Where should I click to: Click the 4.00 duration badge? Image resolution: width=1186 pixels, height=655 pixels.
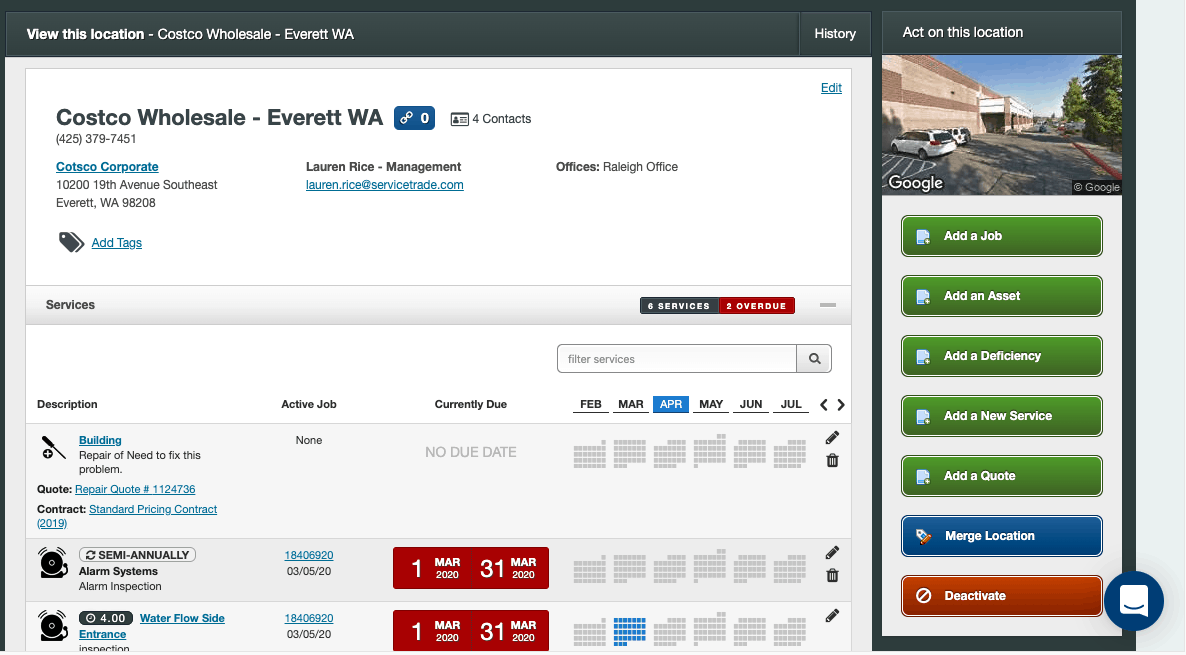pyautogui.click(x=106, y=618)
